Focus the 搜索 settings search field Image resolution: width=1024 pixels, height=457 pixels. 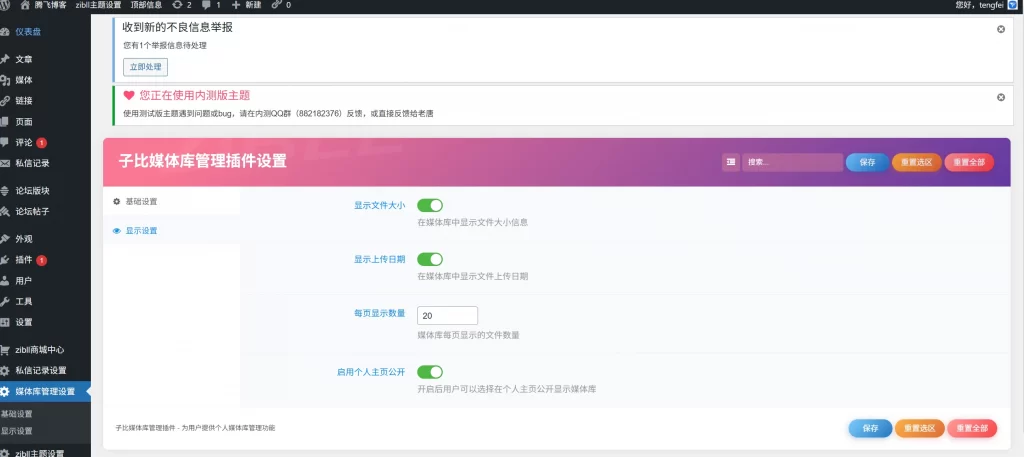[x=792, y=163]
